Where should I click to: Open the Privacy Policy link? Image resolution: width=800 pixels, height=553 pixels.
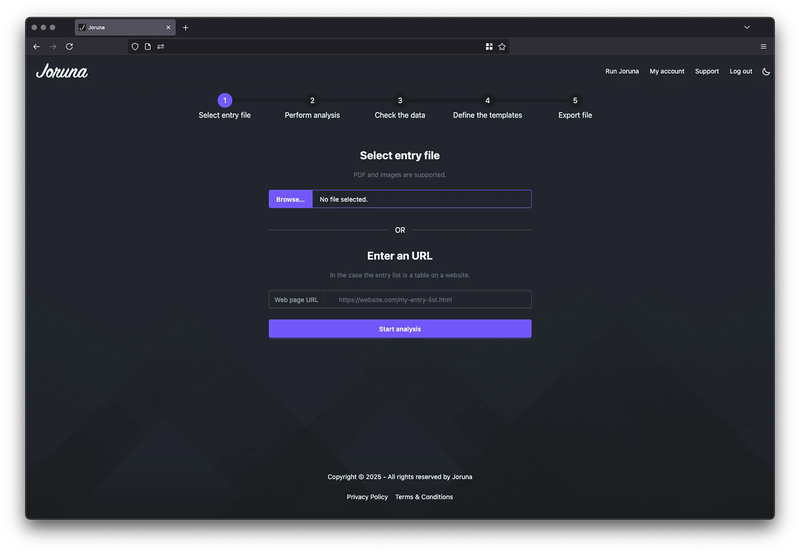coord(367,497)
